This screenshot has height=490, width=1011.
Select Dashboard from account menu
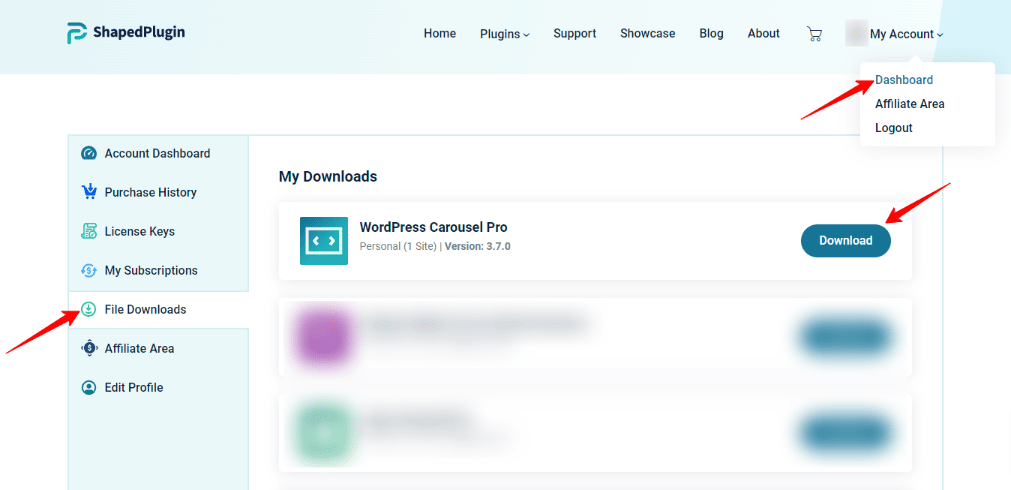point(903,80)
